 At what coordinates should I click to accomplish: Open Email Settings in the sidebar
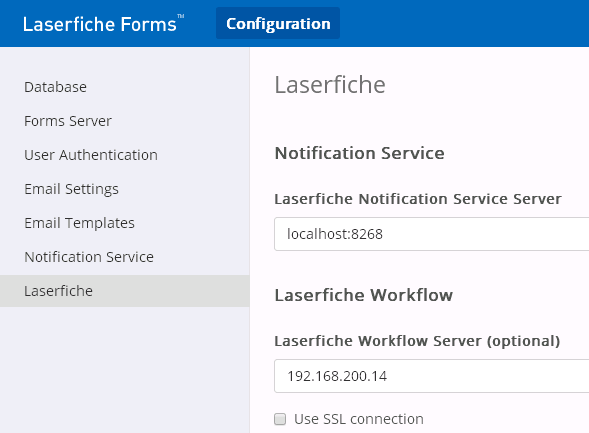[71, 189]
